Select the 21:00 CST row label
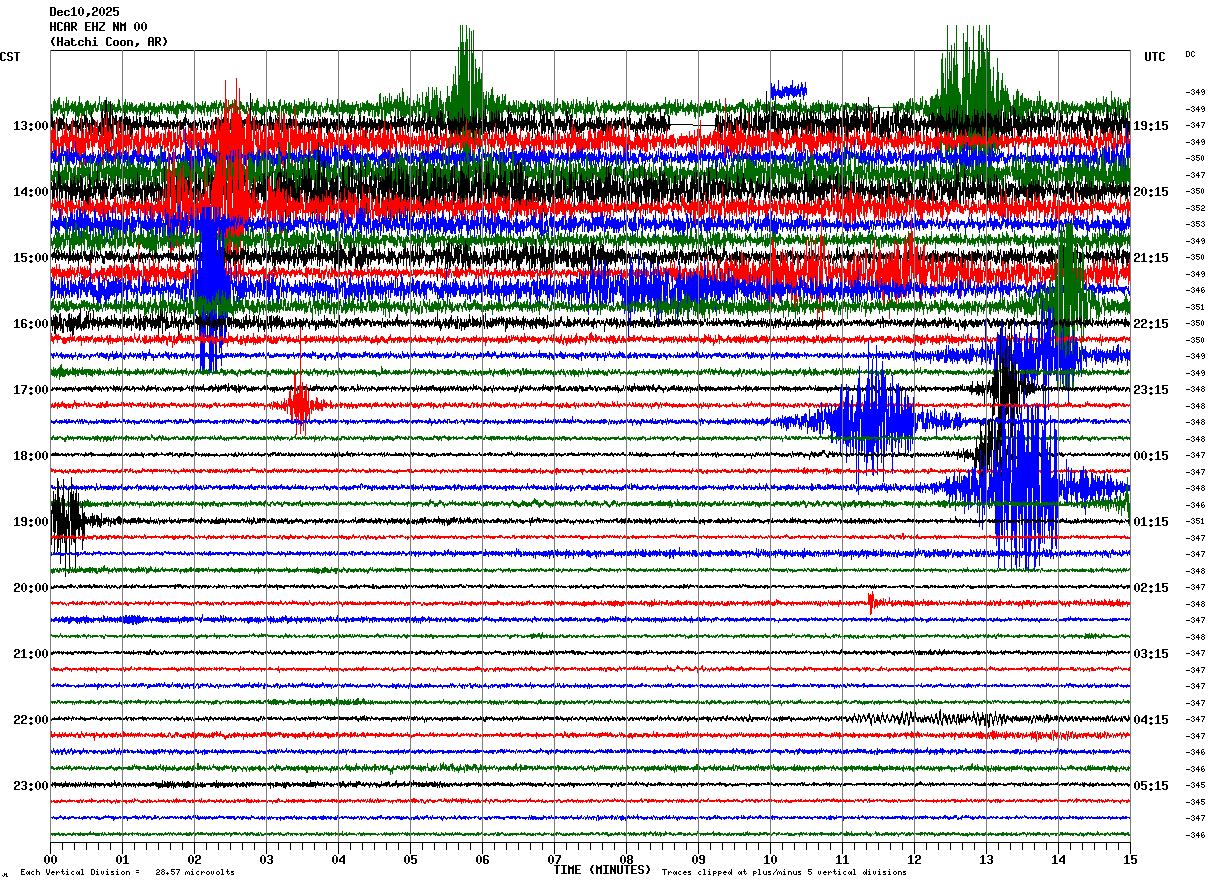The image size is (1210, 886). pos(30,654)
